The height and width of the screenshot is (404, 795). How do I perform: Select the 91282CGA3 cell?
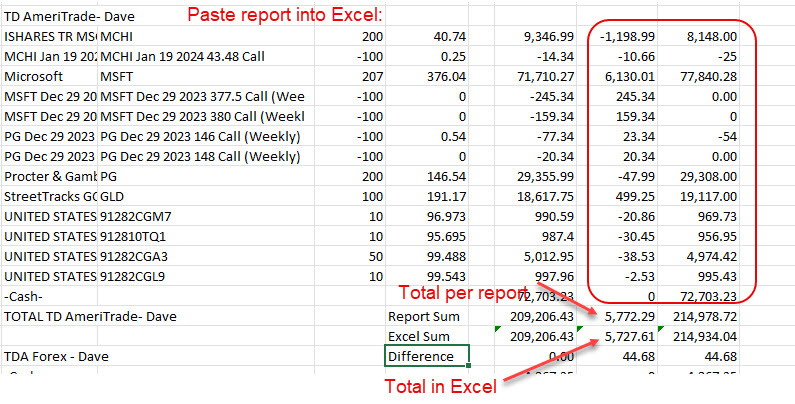pyautogui.click(x=206, y=256)
